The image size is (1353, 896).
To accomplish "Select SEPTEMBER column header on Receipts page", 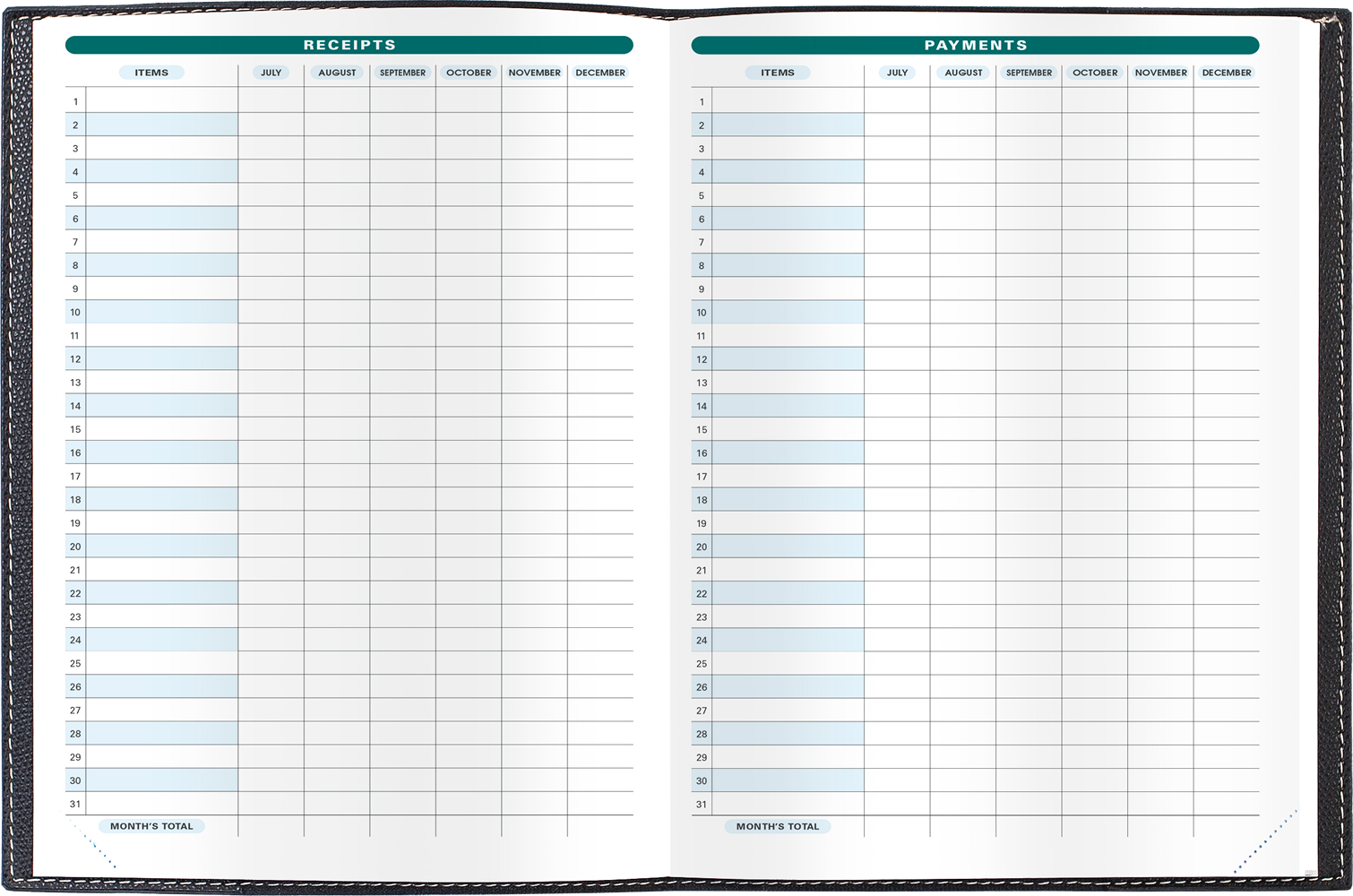I will (x=402, y=73).
